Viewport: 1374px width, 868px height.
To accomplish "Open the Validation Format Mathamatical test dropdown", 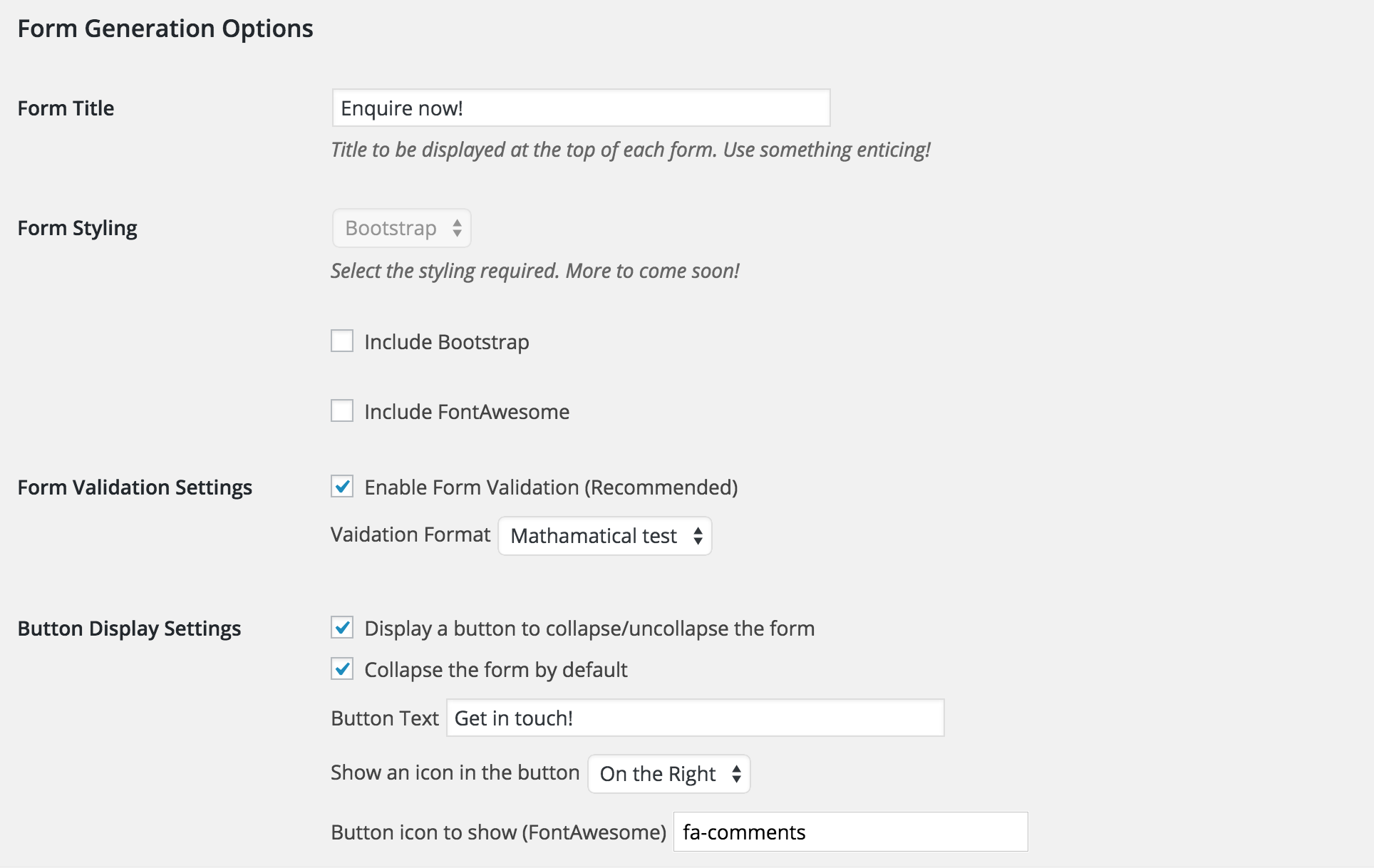I will [x=605, y=536].
